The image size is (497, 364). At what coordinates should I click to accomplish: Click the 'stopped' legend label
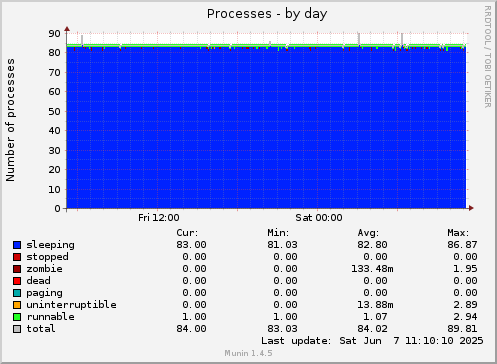tap(47, 257)
